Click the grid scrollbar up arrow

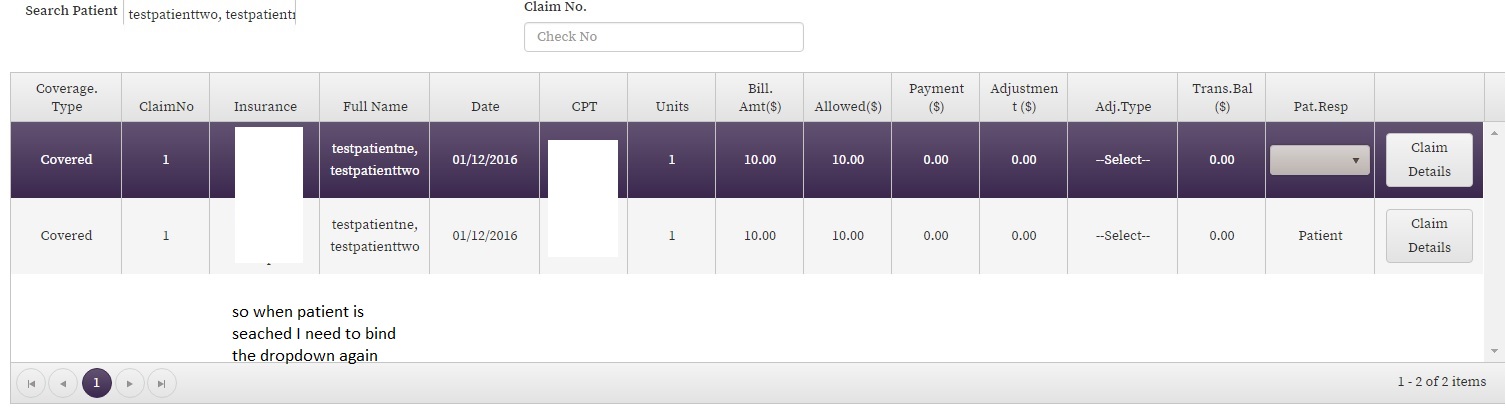click(1495, 132)
